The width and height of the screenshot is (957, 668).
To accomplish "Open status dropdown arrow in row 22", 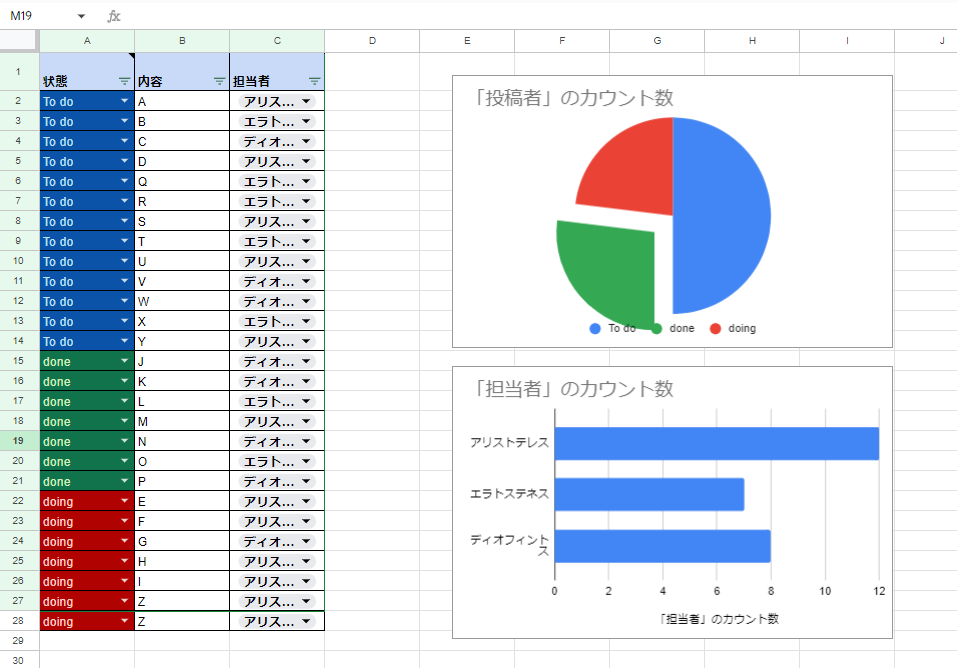I will [x=125, y=501].
